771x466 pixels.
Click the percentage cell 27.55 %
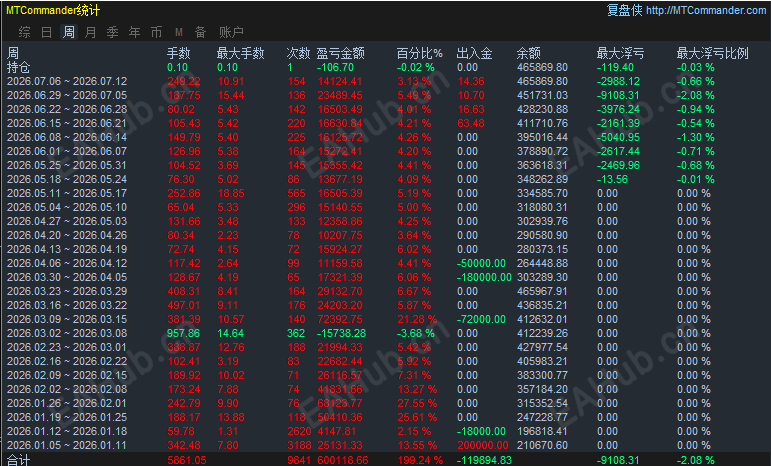click(x=417, y=404)
